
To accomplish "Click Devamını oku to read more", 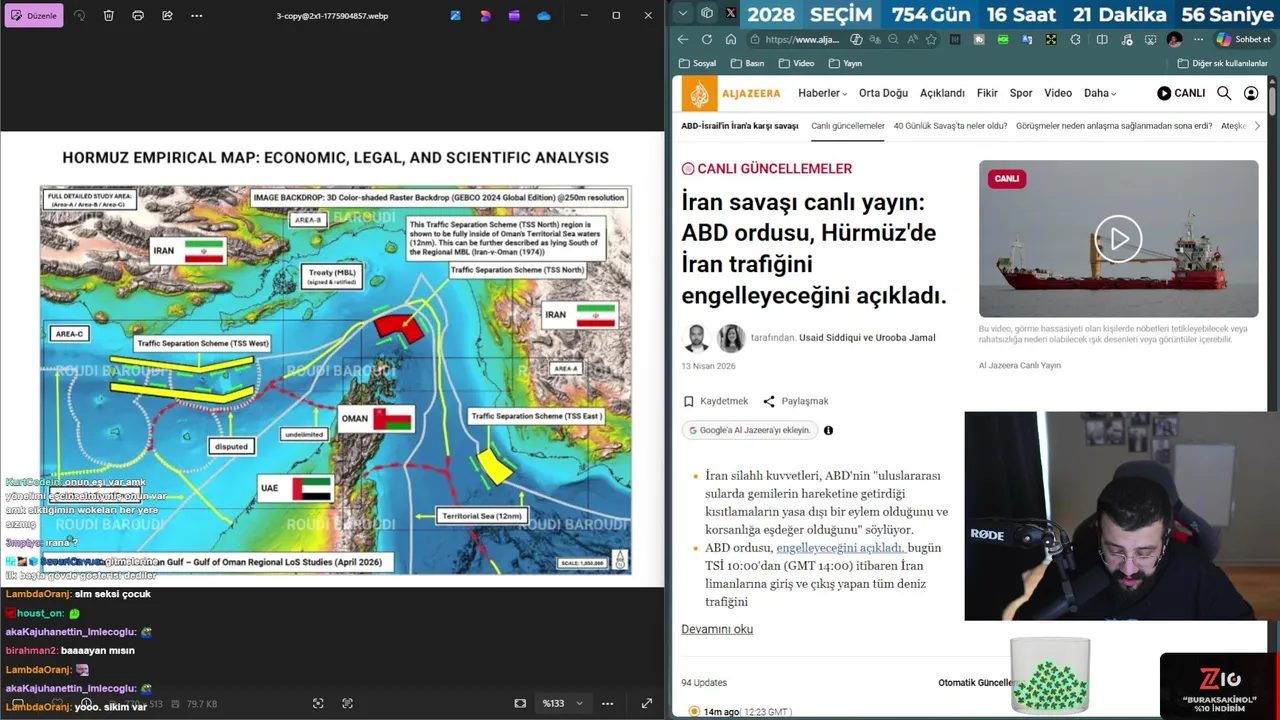I will click(x=717, y=629).
